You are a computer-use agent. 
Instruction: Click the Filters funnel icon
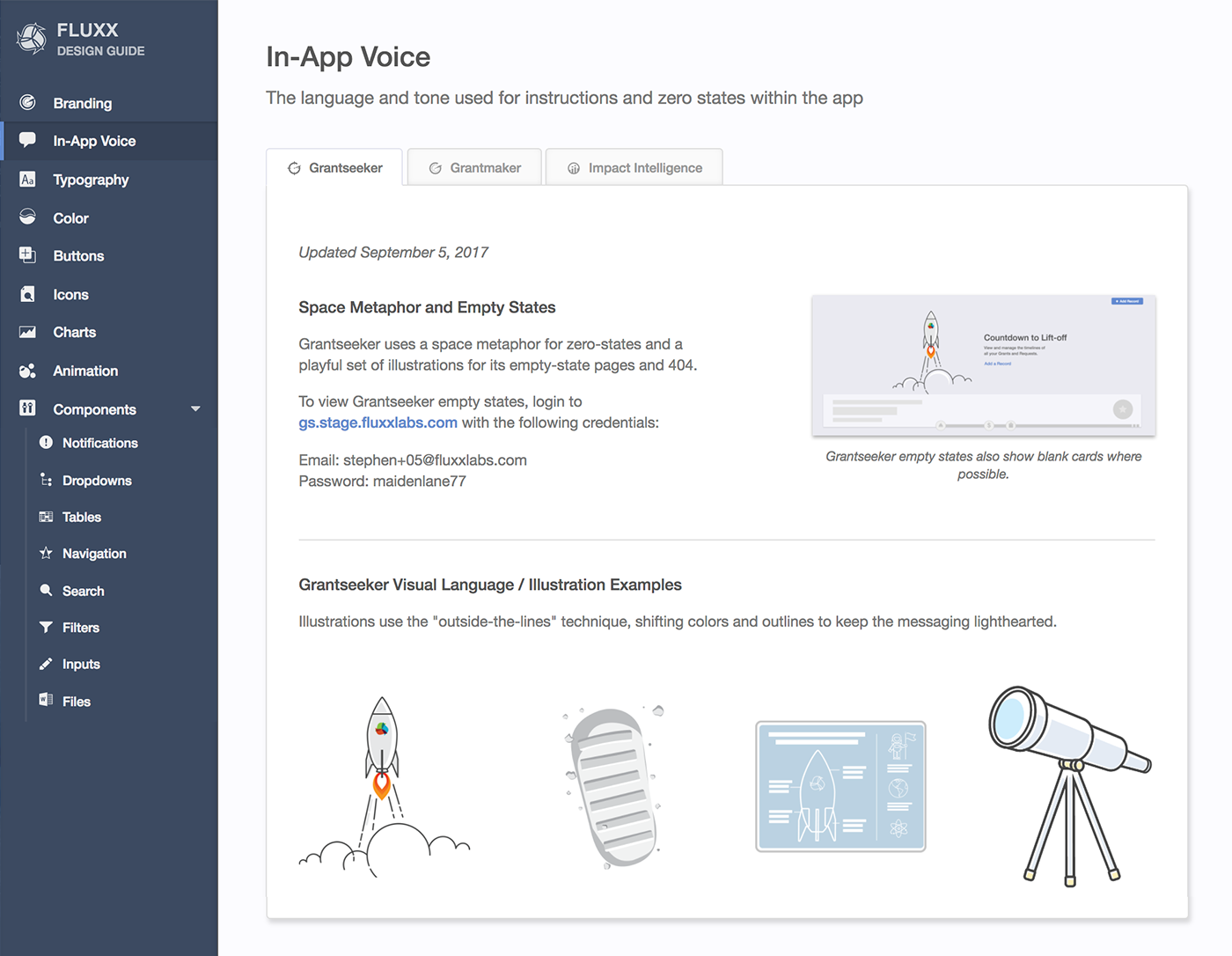coord(46,628)
